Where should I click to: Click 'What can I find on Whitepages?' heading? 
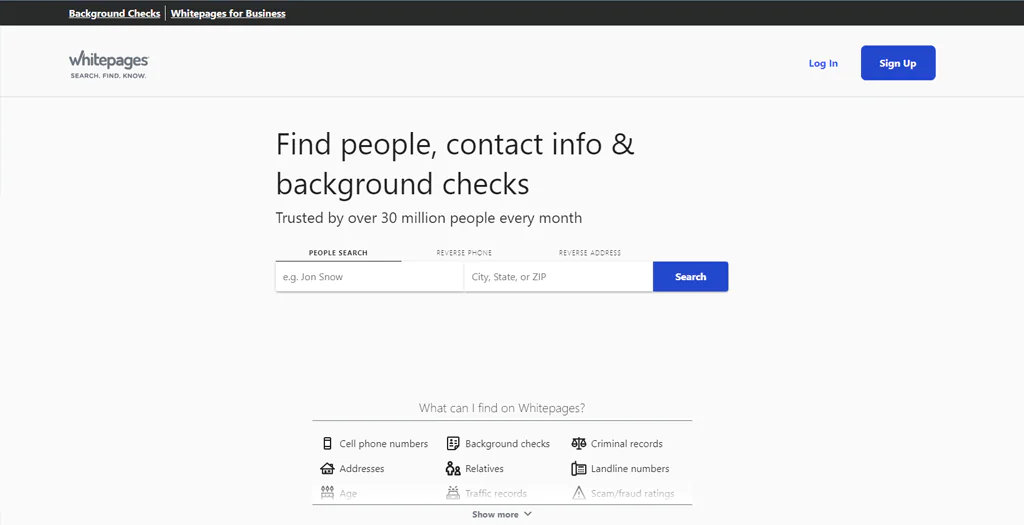click(x=502, y=408)
